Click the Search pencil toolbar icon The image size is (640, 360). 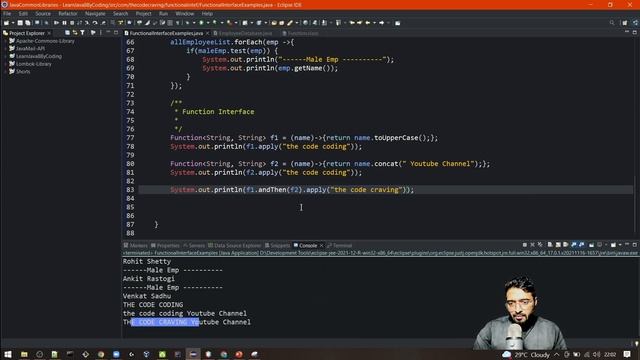pyautogui.click(x=290, y=23)
